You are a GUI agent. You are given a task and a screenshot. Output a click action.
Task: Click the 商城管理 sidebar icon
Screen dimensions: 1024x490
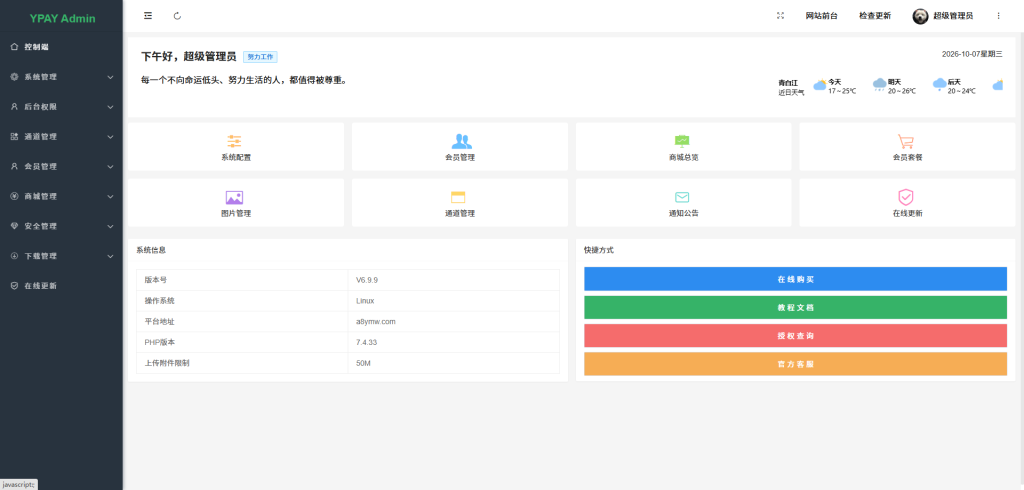point(14,196)
